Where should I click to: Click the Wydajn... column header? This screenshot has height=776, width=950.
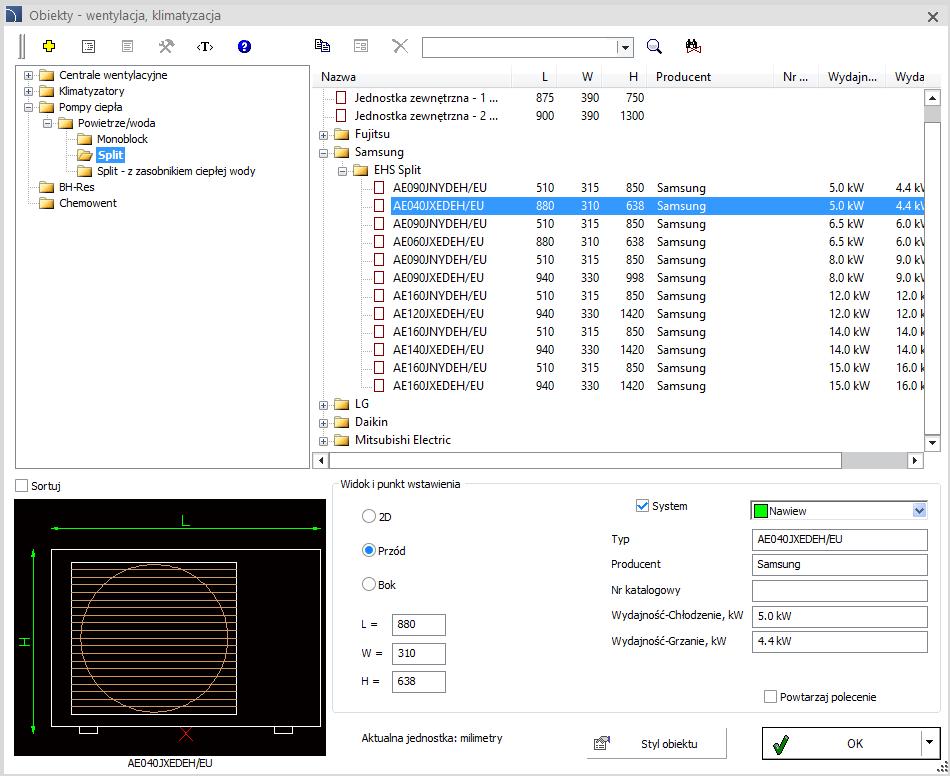852,77
